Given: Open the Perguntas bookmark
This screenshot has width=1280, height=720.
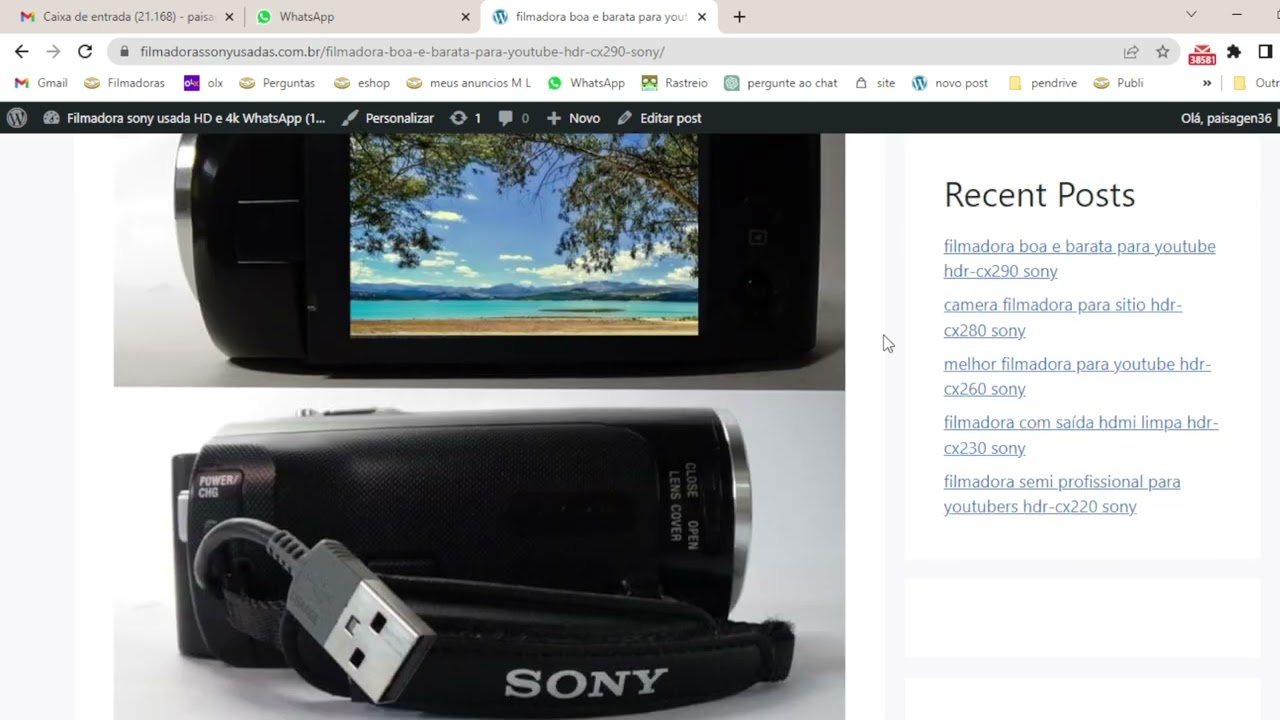Looking at the screenshot, I should pos(277,83).
